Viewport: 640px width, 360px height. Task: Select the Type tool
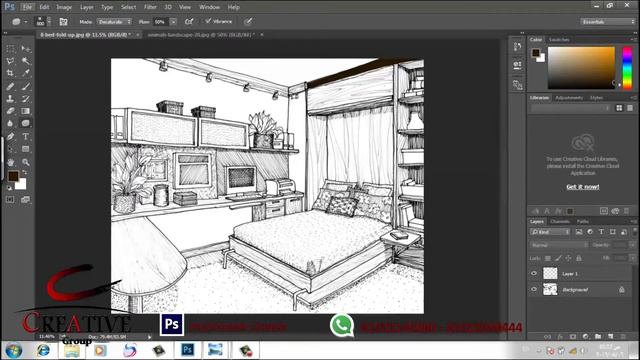tap(26, 137)
